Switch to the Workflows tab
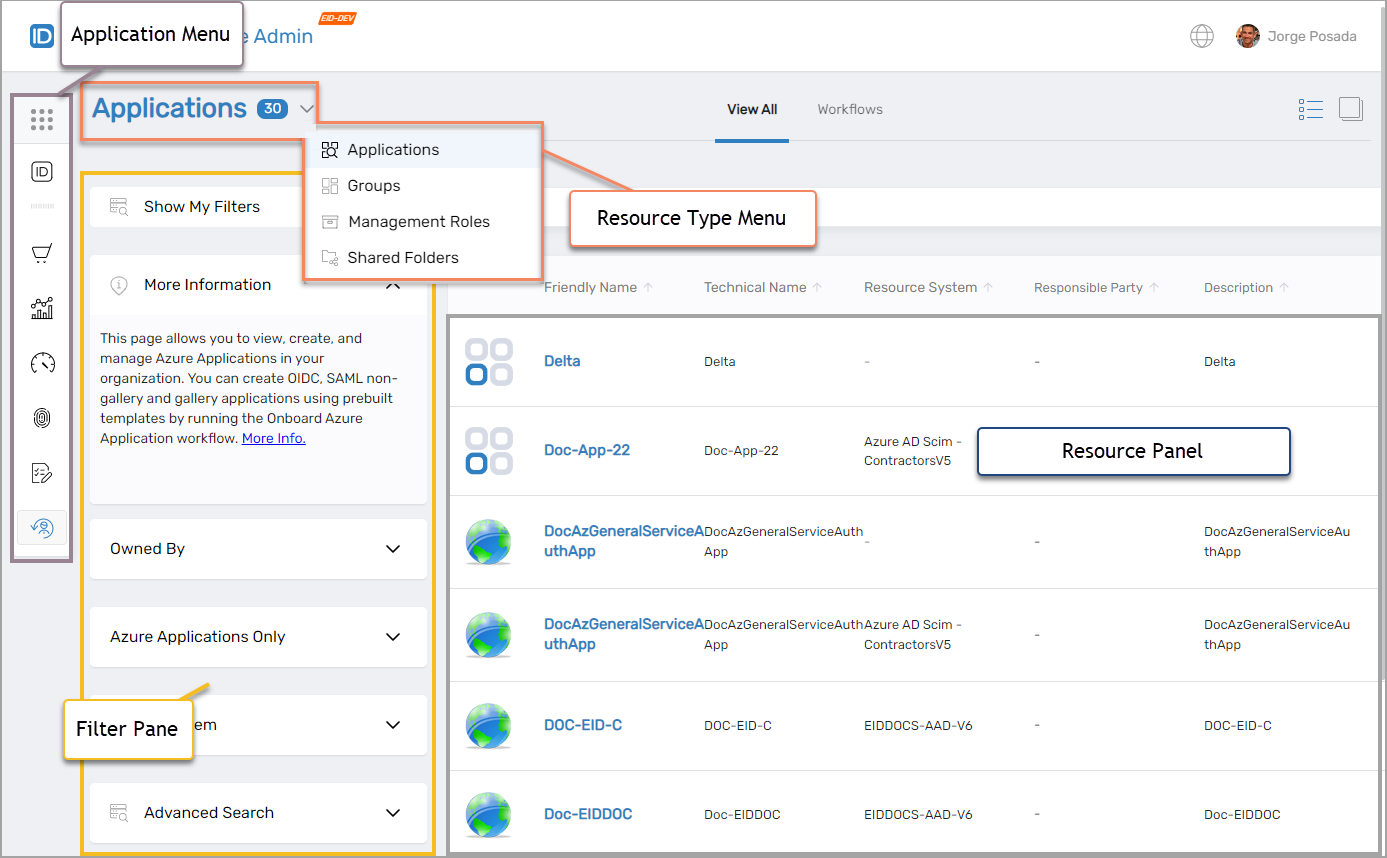 (849, 109)
